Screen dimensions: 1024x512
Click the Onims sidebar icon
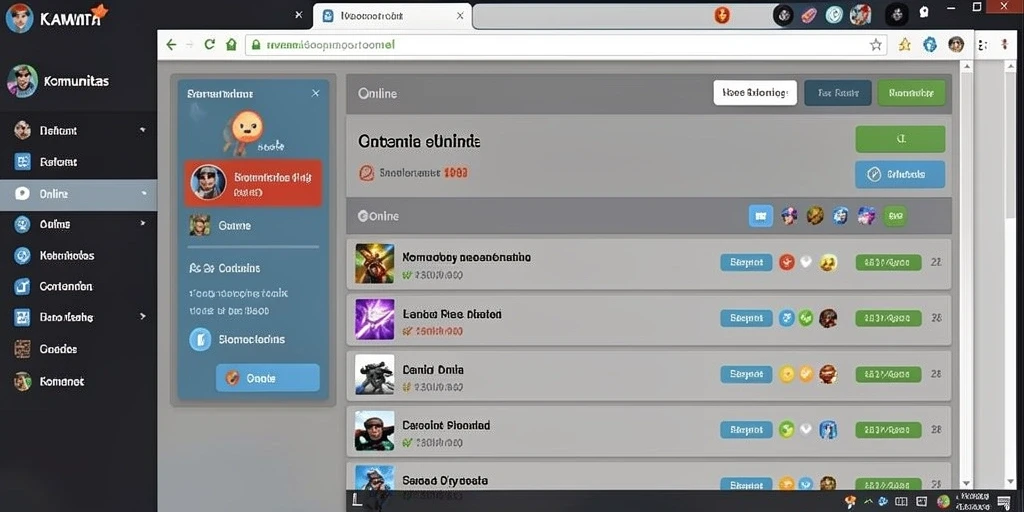point(22,225)
